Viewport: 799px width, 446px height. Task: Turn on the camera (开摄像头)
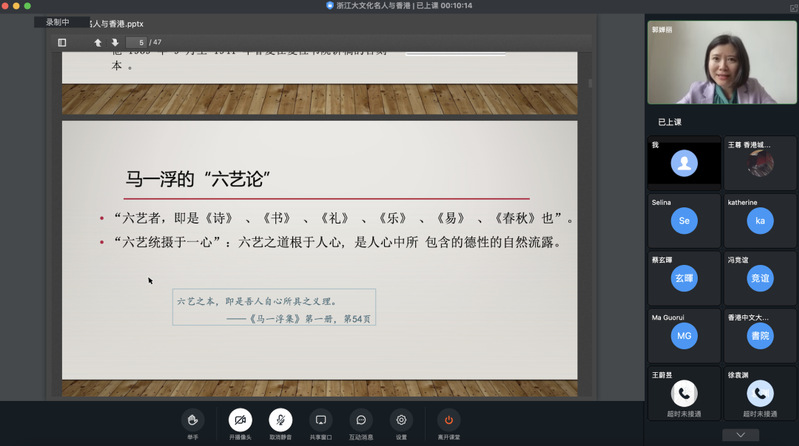[239, 420]
